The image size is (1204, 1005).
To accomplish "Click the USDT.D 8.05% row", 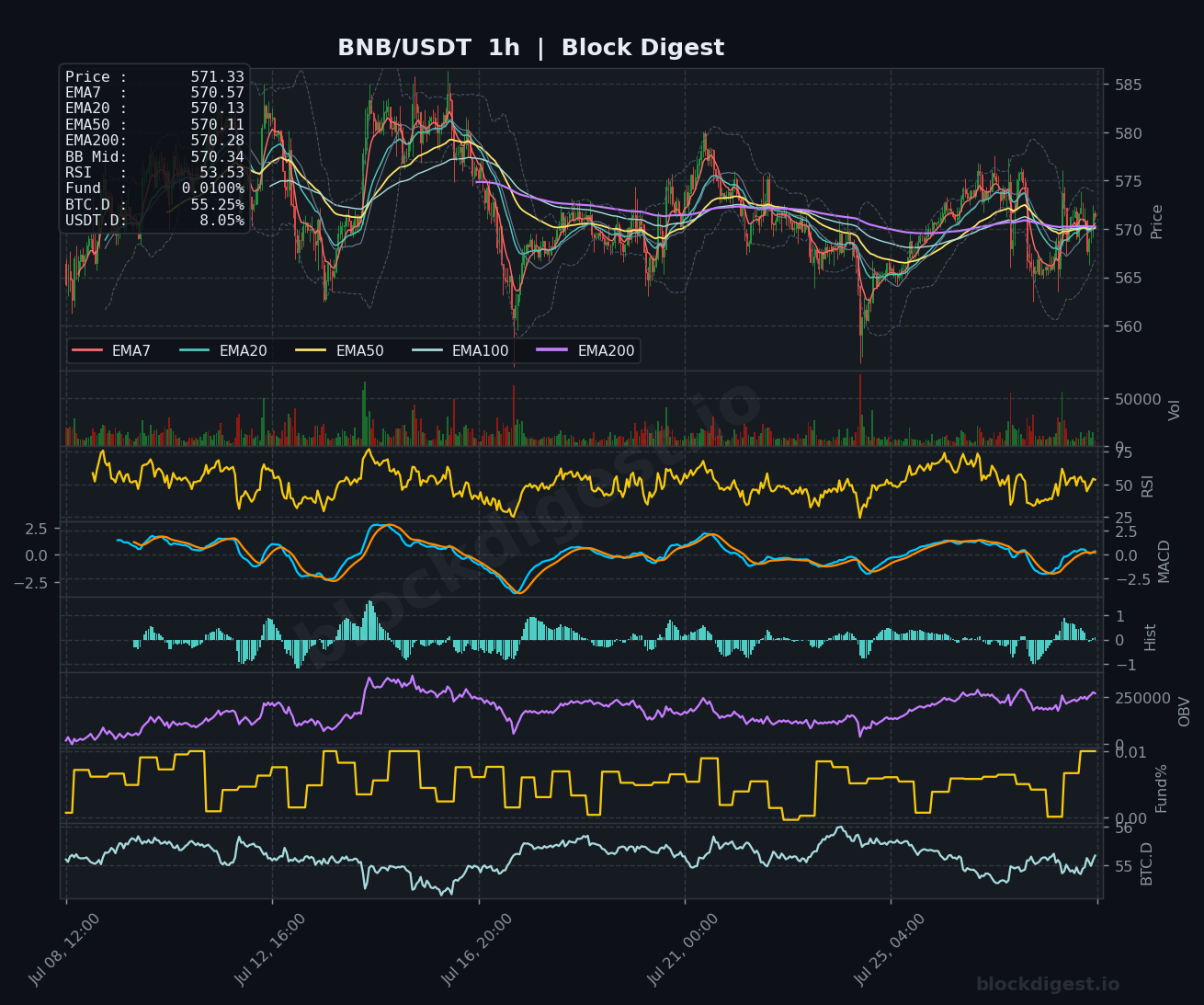I will point(154,221).
